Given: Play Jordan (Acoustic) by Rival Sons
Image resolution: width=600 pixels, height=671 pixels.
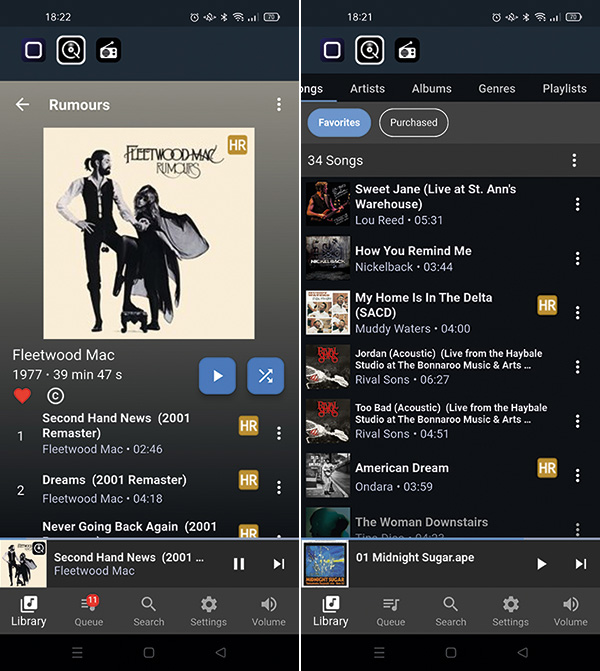Looking at the screenshot, I should point(449,367).
